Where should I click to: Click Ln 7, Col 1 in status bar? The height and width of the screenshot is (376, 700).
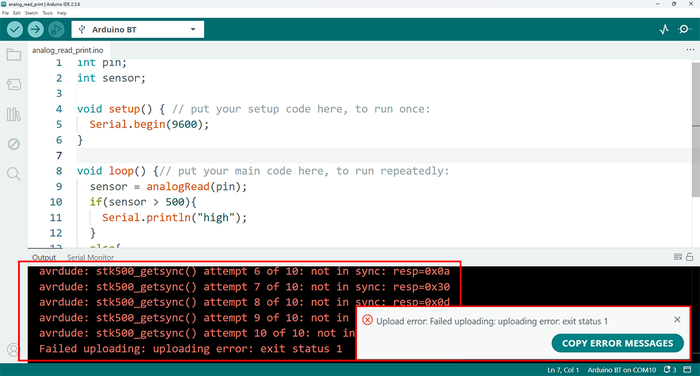pos(563,370)
